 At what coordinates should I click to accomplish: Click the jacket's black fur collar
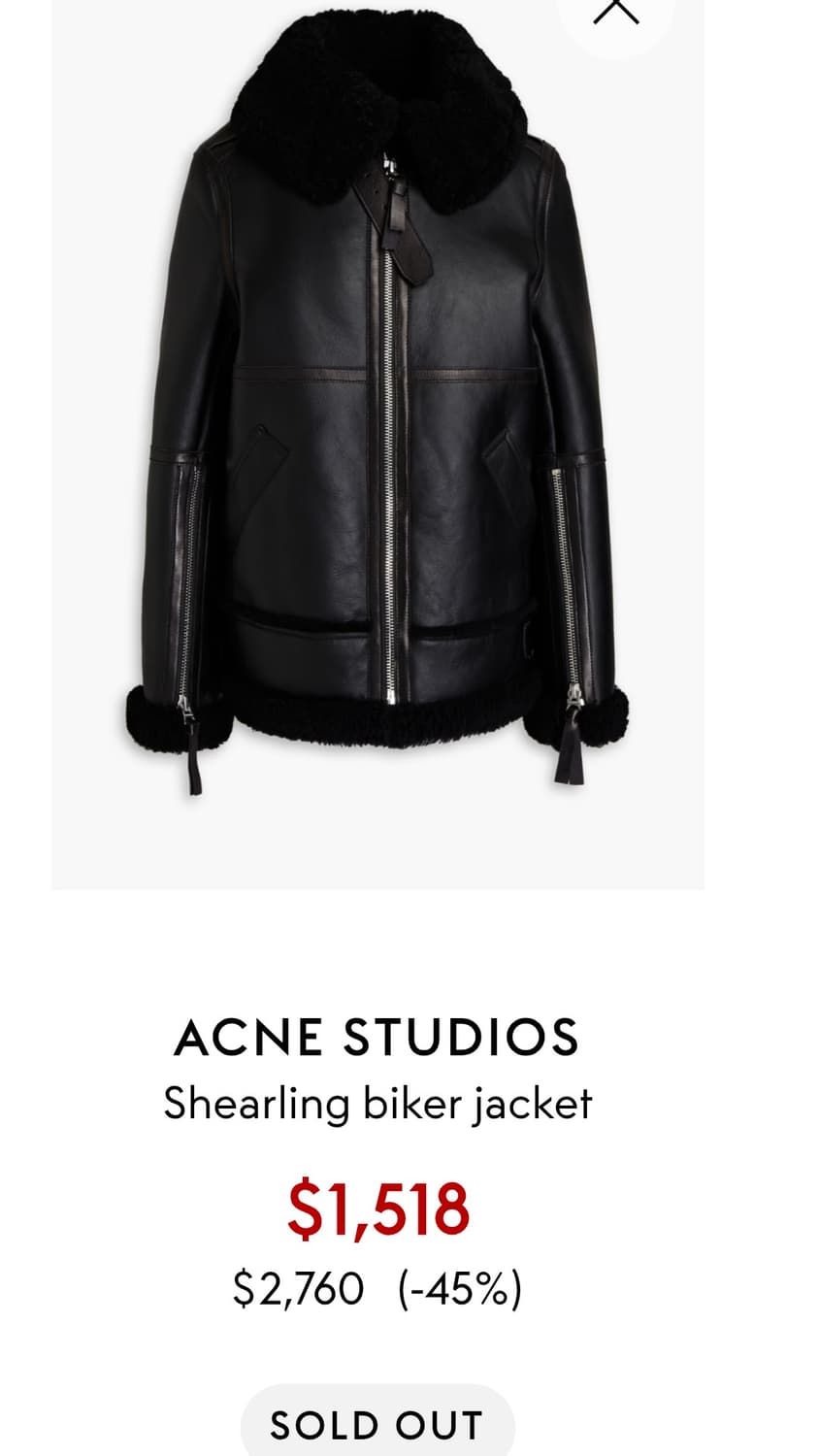coord(380,109)
